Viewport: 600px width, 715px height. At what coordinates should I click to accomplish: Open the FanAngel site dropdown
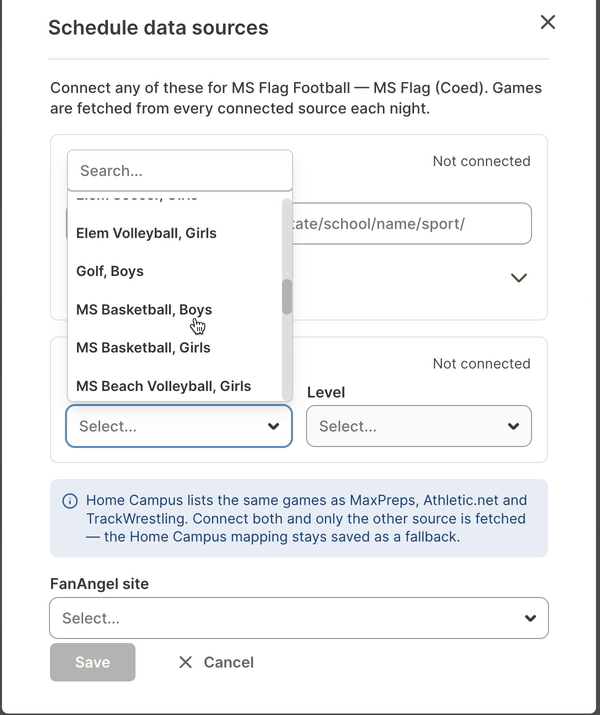[x=299, y=618]
